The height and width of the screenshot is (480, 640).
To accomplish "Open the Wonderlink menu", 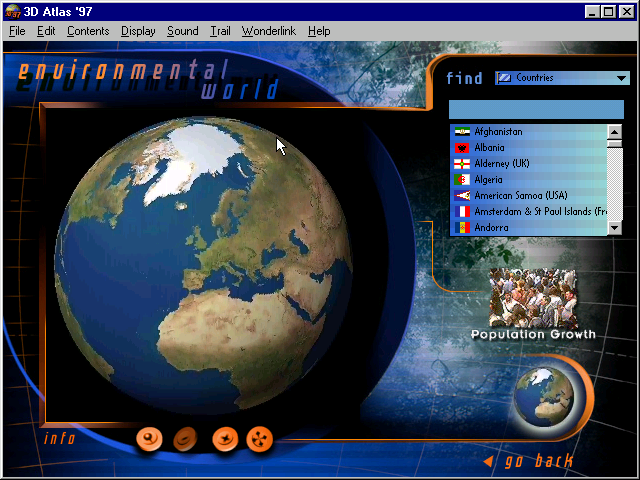I will 269,31.
